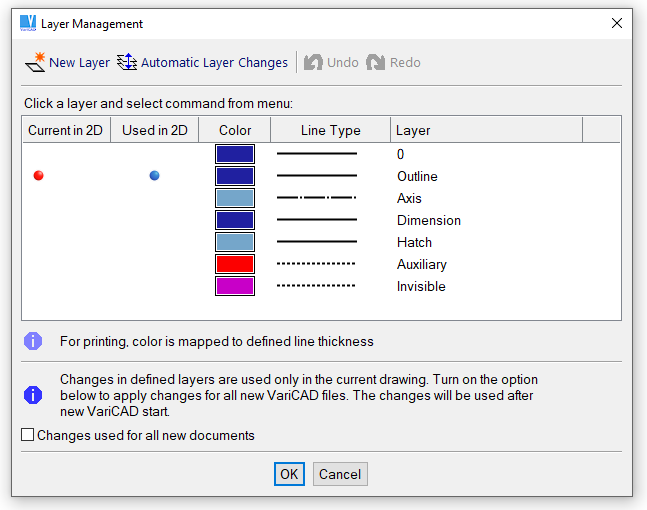Click the Color column header
The height and width of the screenshot is (510, 647).
click(x=235, y=130)
